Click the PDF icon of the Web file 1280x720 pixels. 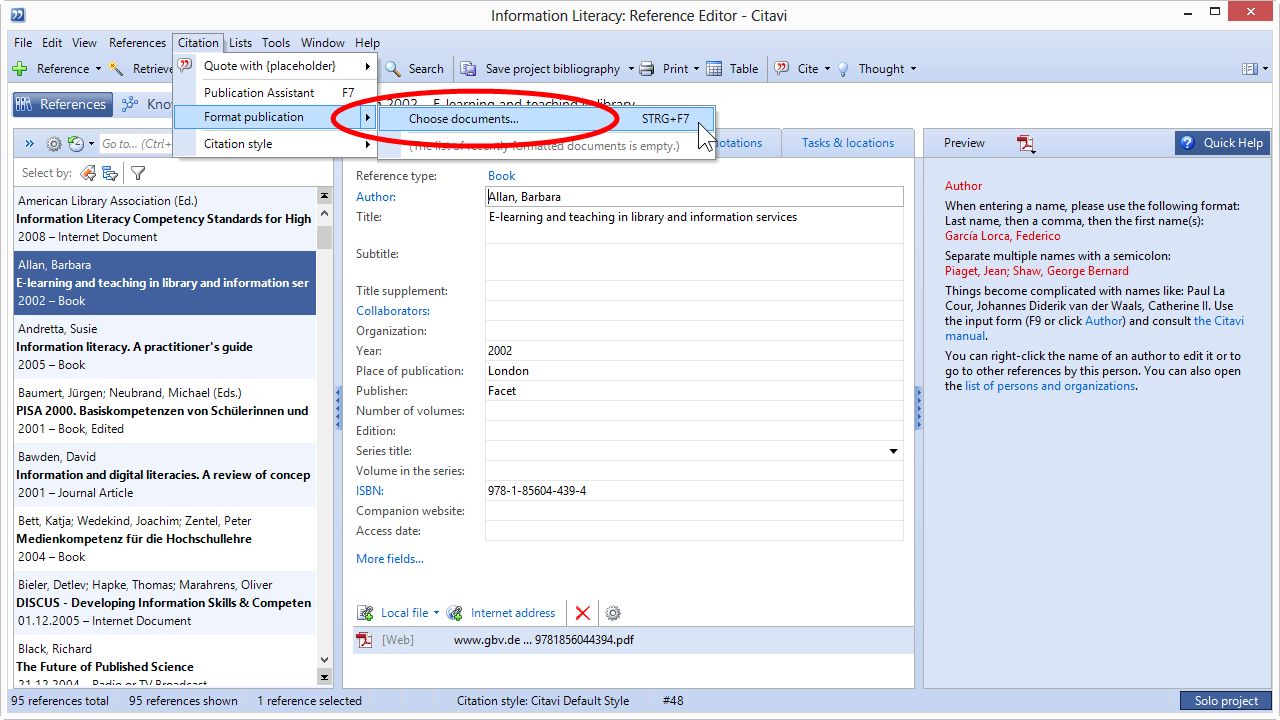tap(365, 640)
